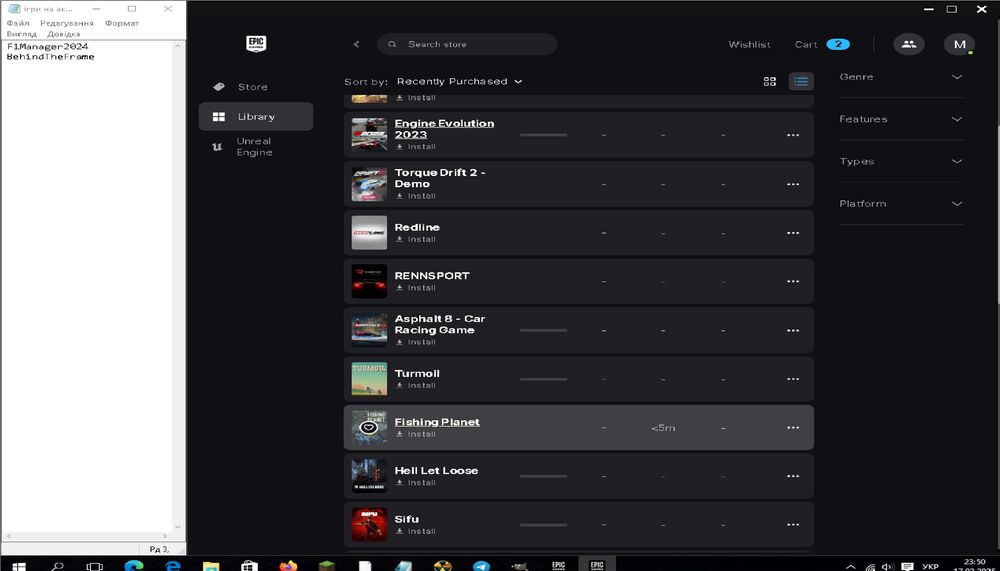Image resolution: width=1000 pixels, height=571 pixels.
Task: Open the M profile avatar menu
Action: click(959, 44)
